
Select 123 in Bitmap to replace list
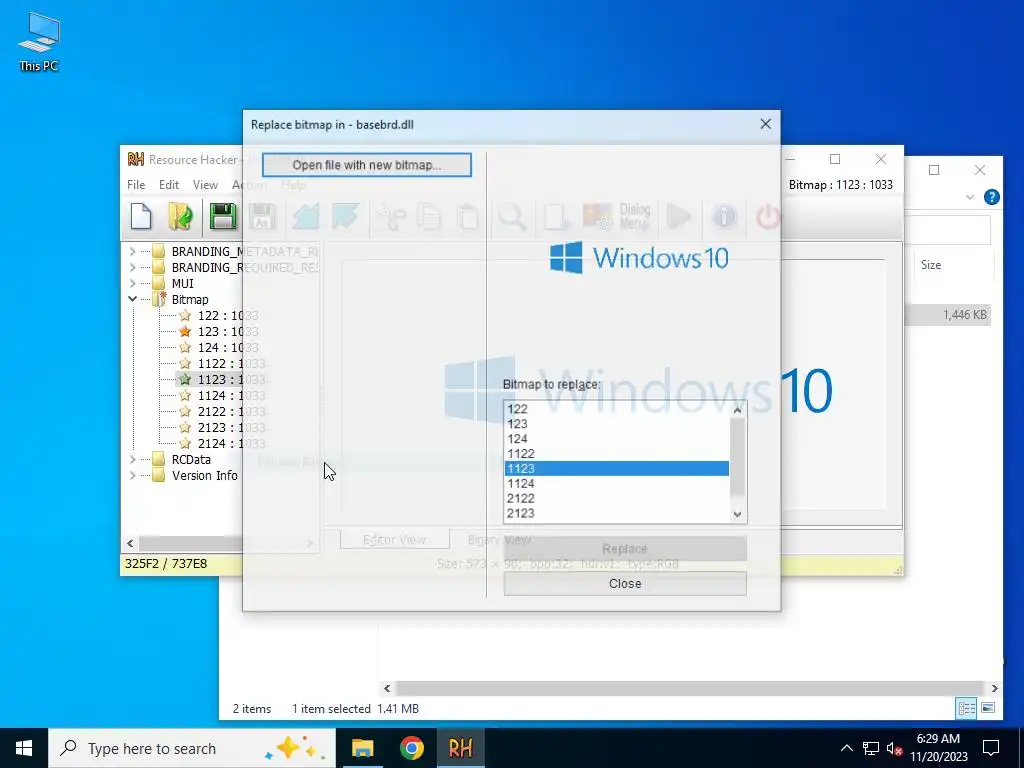pyautogui.click(x=616, y=424)
